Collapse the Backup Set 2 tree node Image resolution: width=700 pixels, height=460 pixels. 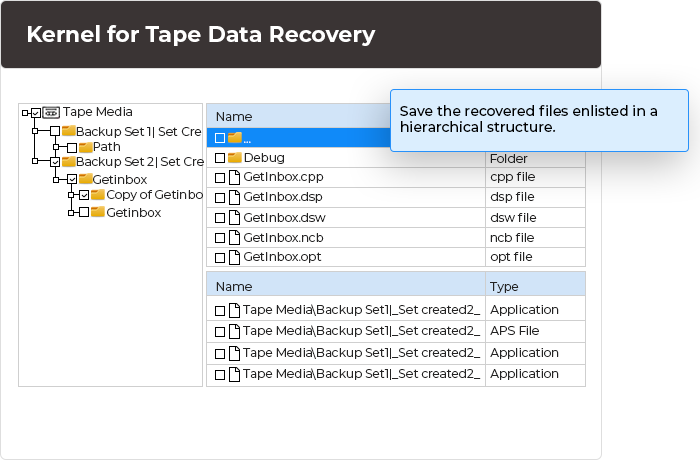(35, 161)
